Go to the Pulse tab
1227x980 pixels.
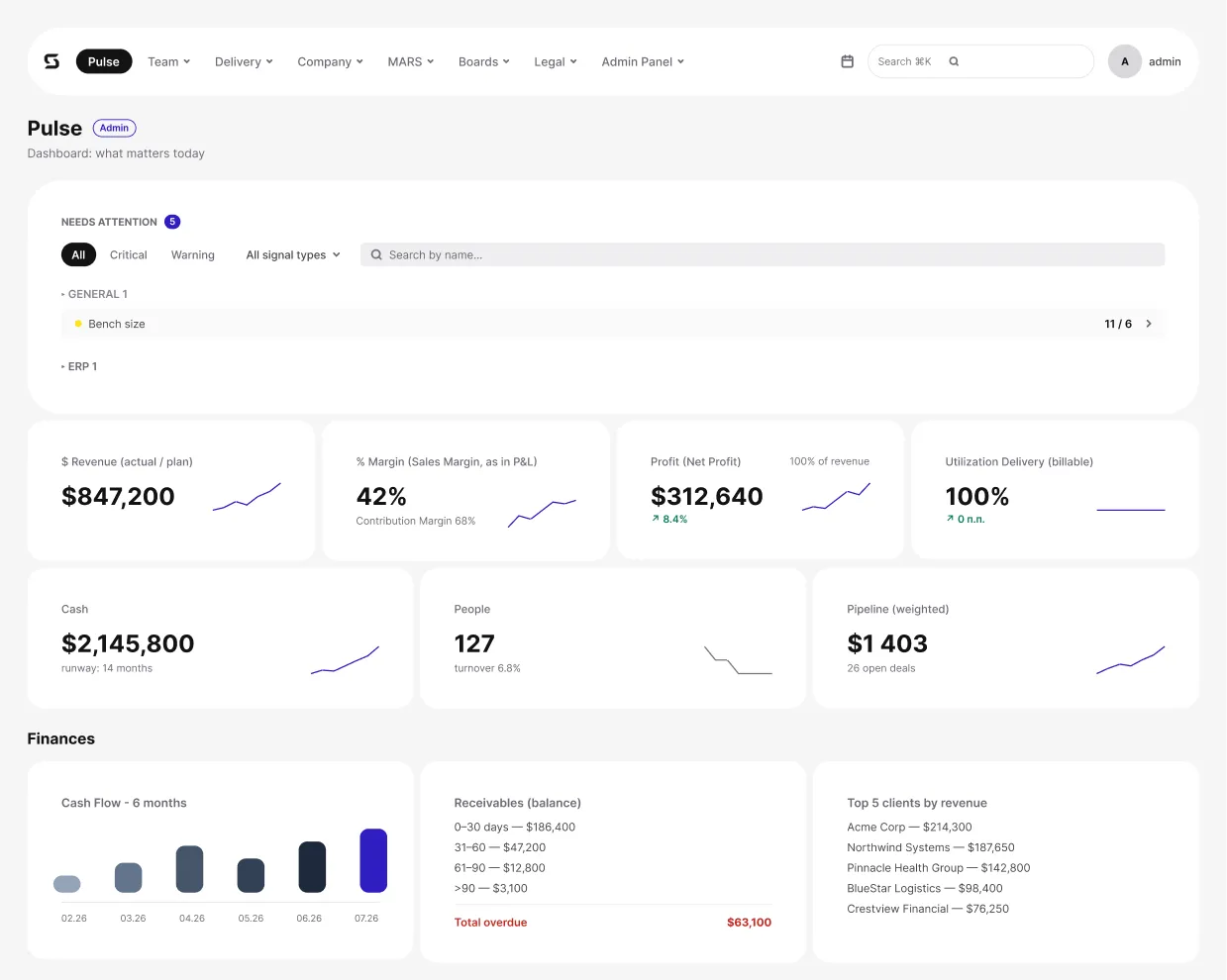pos(103,61)
